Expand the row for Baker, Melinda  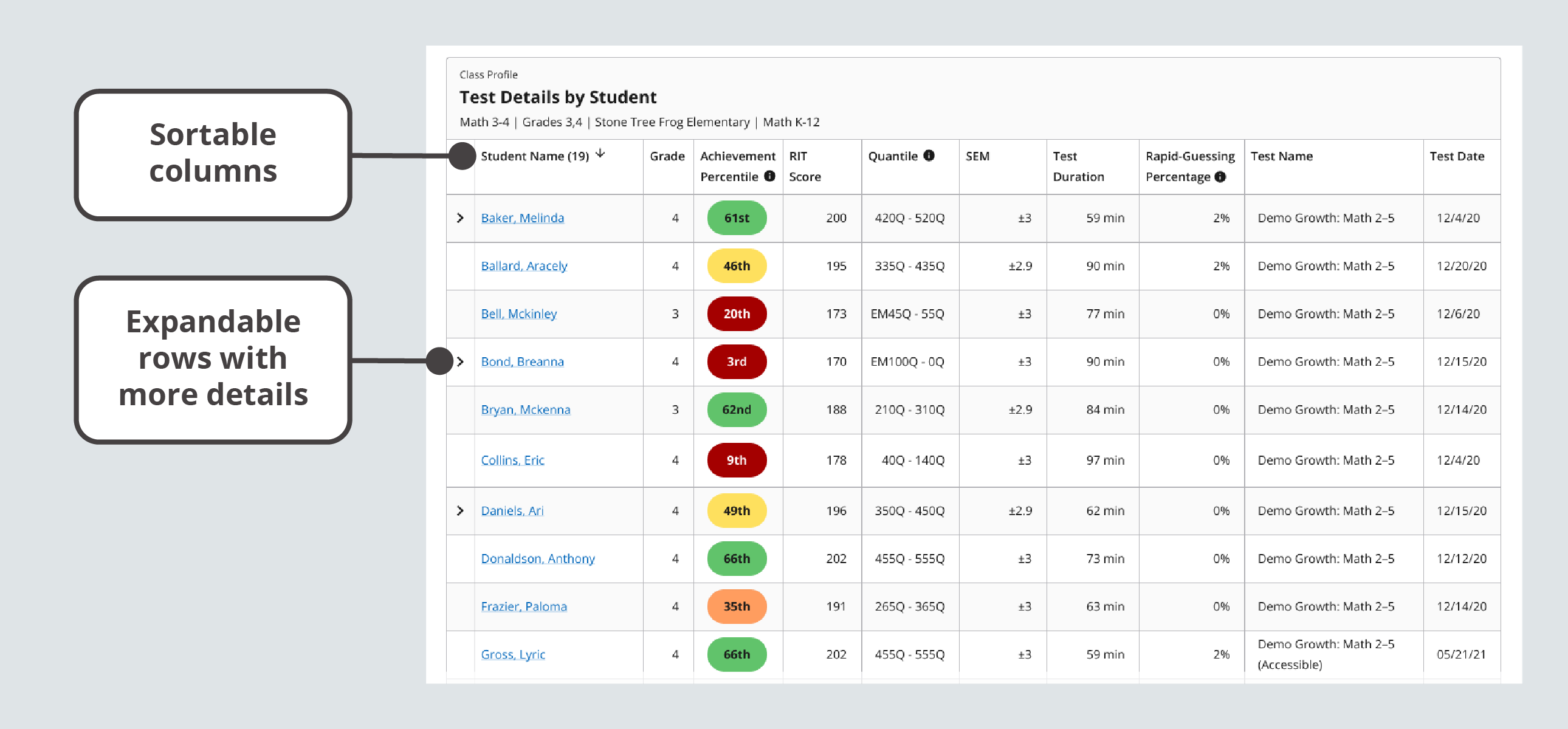coord(461,218)
